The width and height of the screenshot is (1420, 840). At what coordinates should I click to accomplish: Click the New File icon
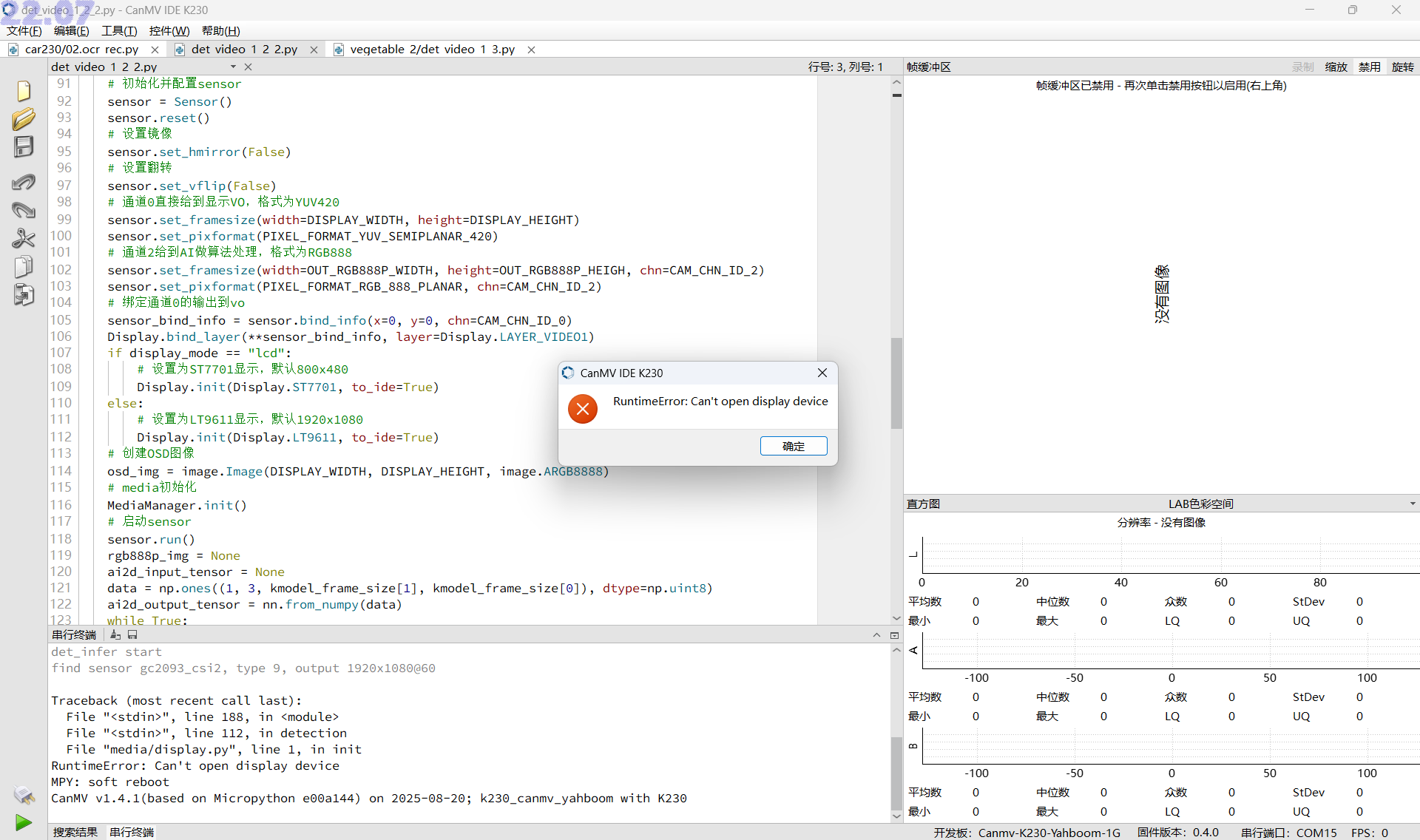24,91
